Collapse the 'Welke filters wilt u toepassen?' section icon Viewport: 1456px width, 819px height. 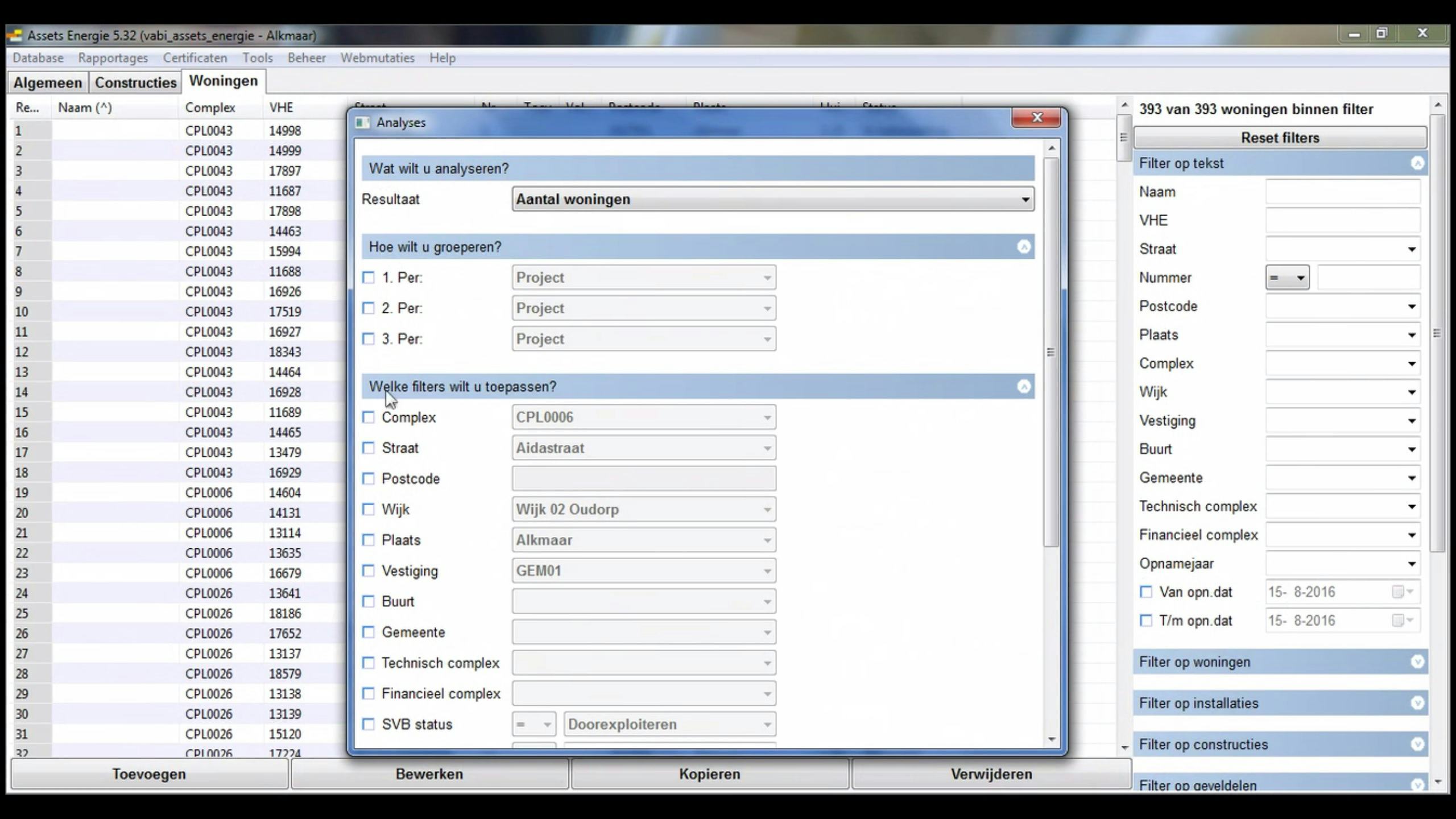coord(1024,387)
